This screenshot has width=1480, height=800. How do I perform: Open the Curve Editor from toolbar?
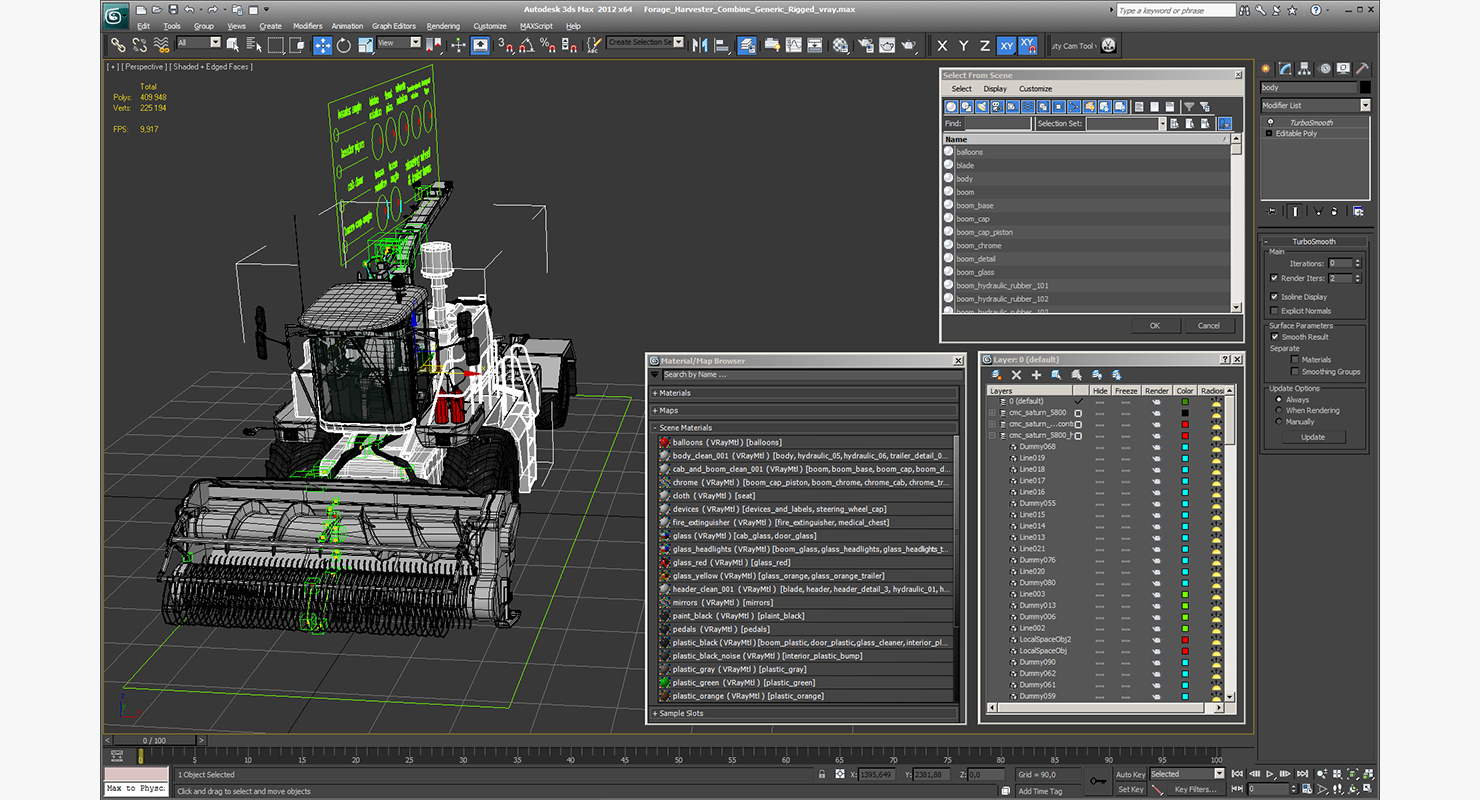(794, 45)
